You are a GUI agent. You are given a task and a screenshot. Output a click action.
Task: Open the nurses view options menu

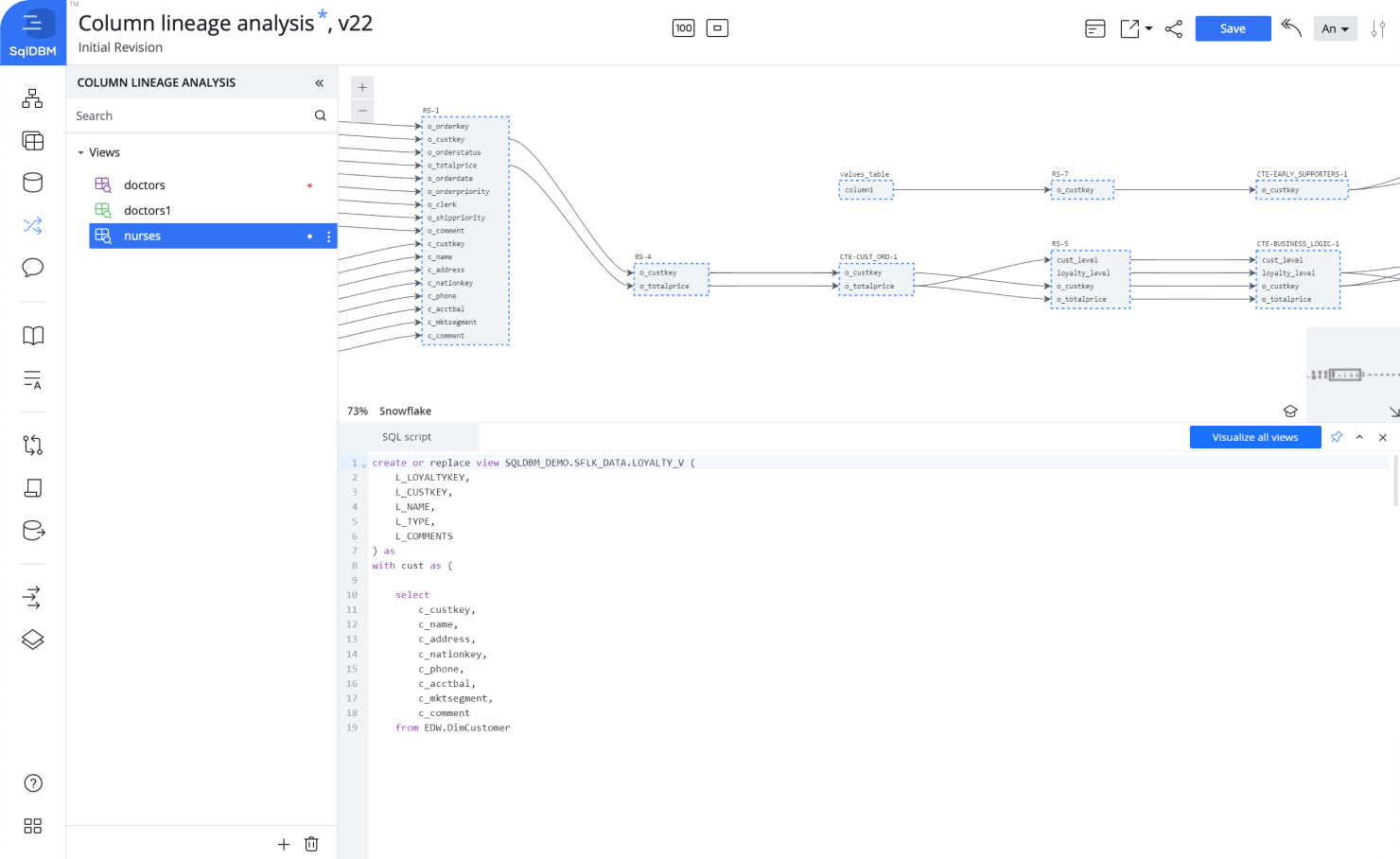[x=329, y=237]
